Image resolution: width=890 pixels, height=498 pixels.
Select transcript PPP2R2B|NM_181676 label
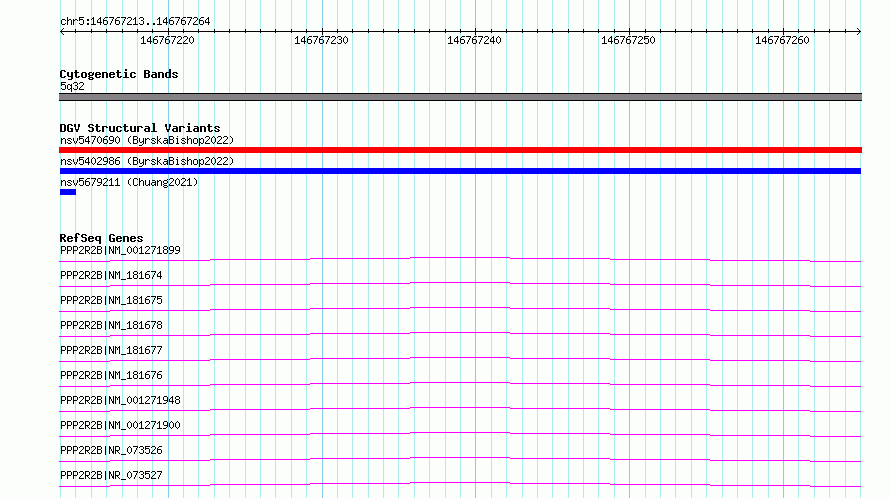pos(111,375)
